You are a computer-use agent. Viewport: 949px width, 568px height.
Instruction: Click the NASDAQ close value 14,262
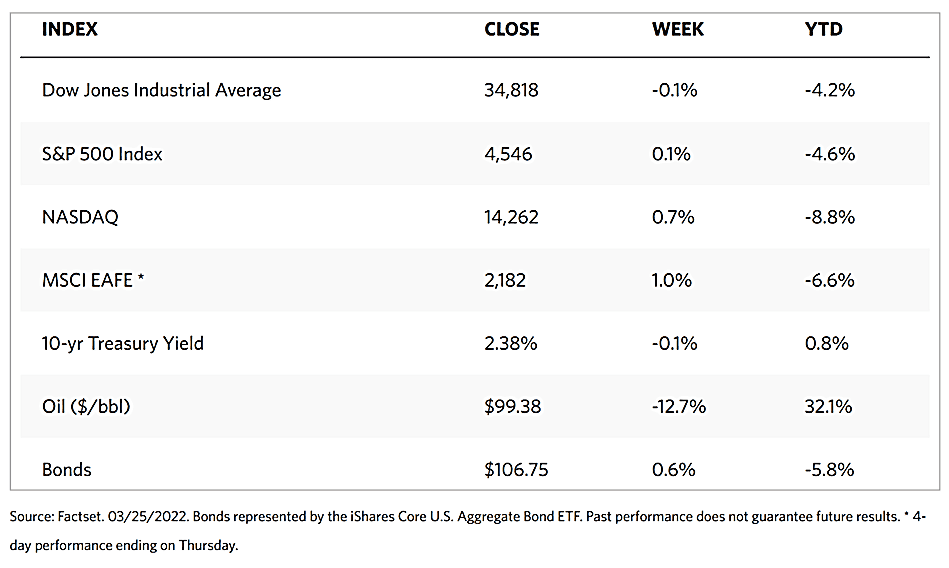[511, 217]
